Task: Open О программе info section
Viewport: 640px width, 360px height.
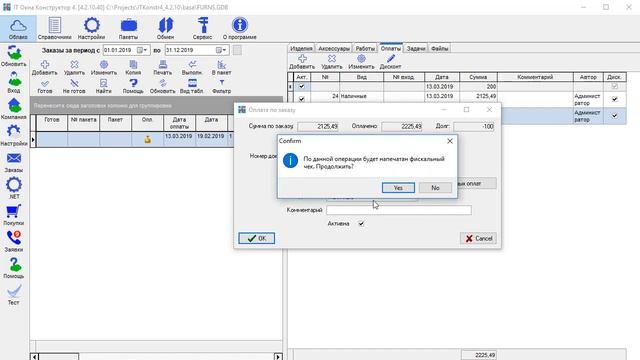Action: (240, 29)
